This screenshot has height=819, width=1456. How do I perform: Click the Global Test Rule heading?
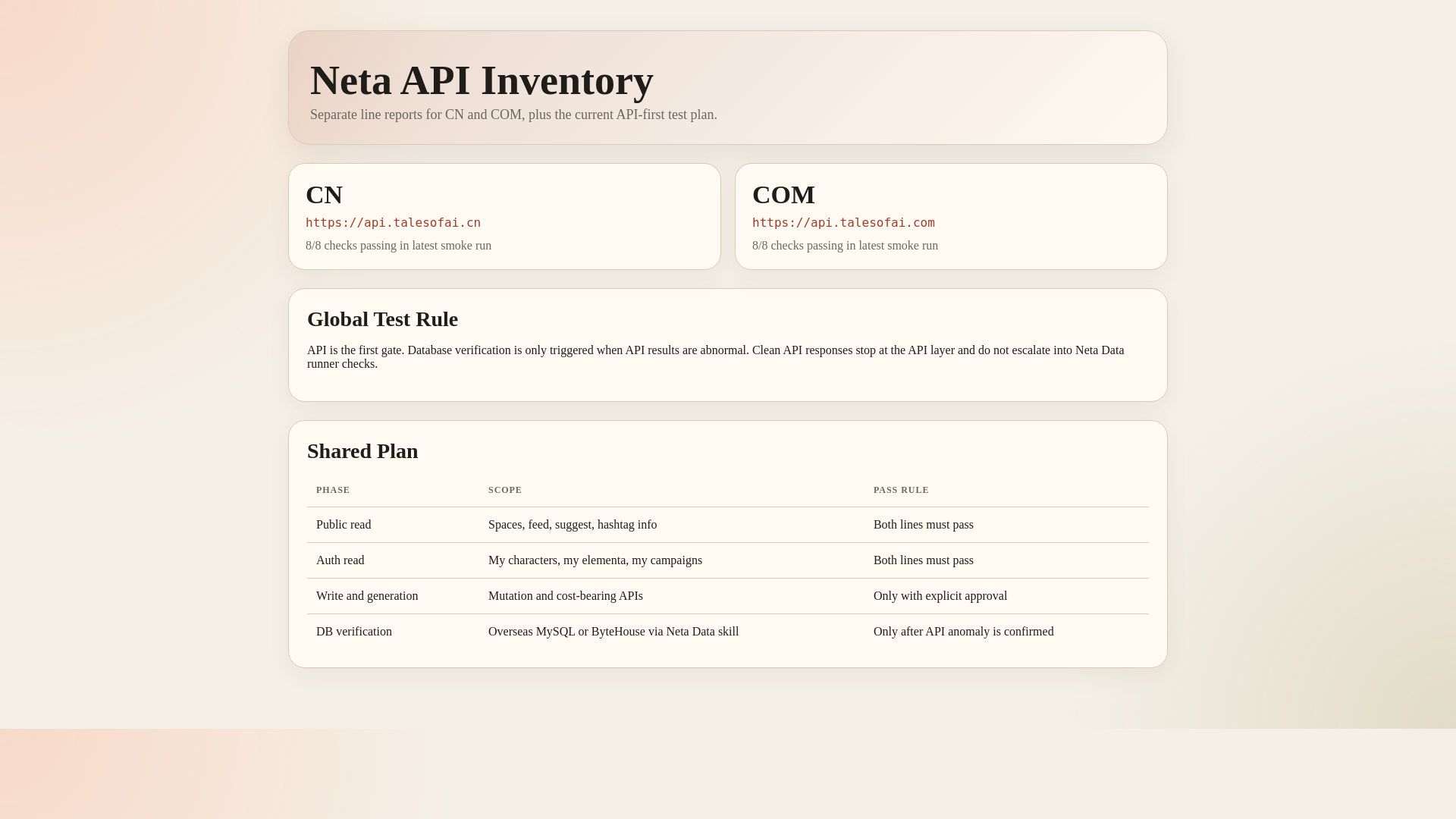pos(382,319)
